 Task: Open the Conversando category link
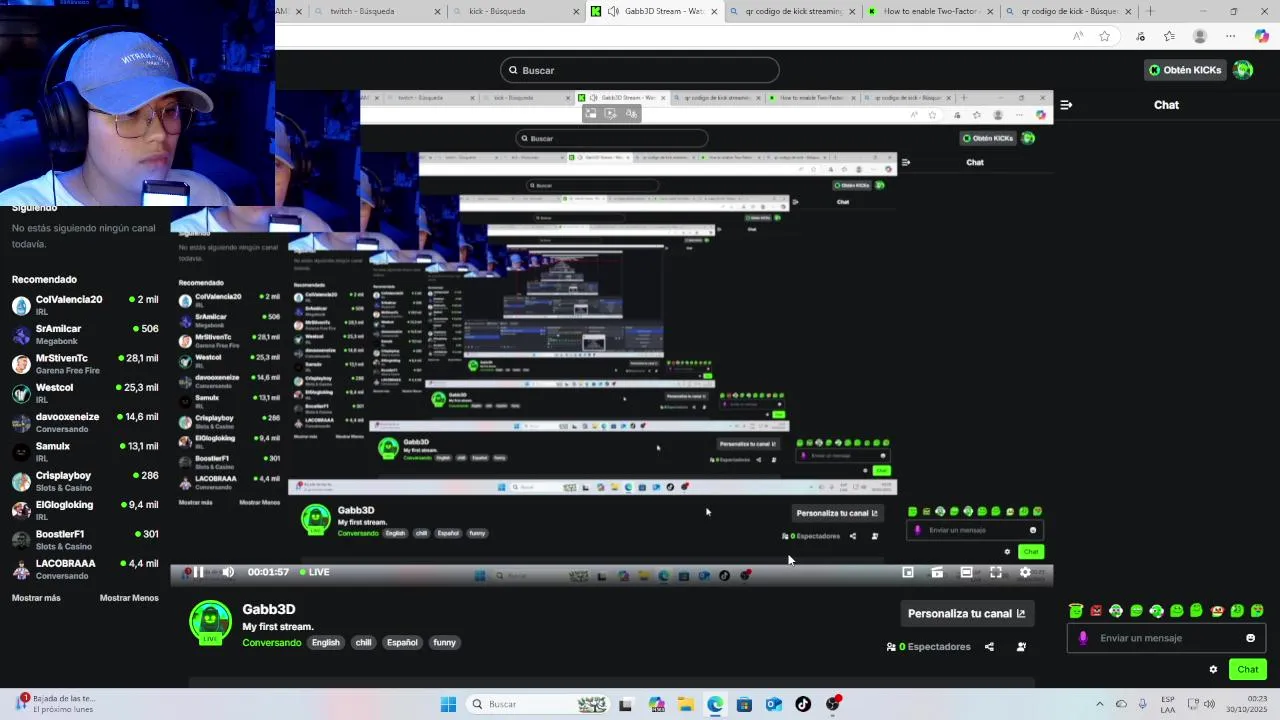pyautogui.click(x=271, y=642)
